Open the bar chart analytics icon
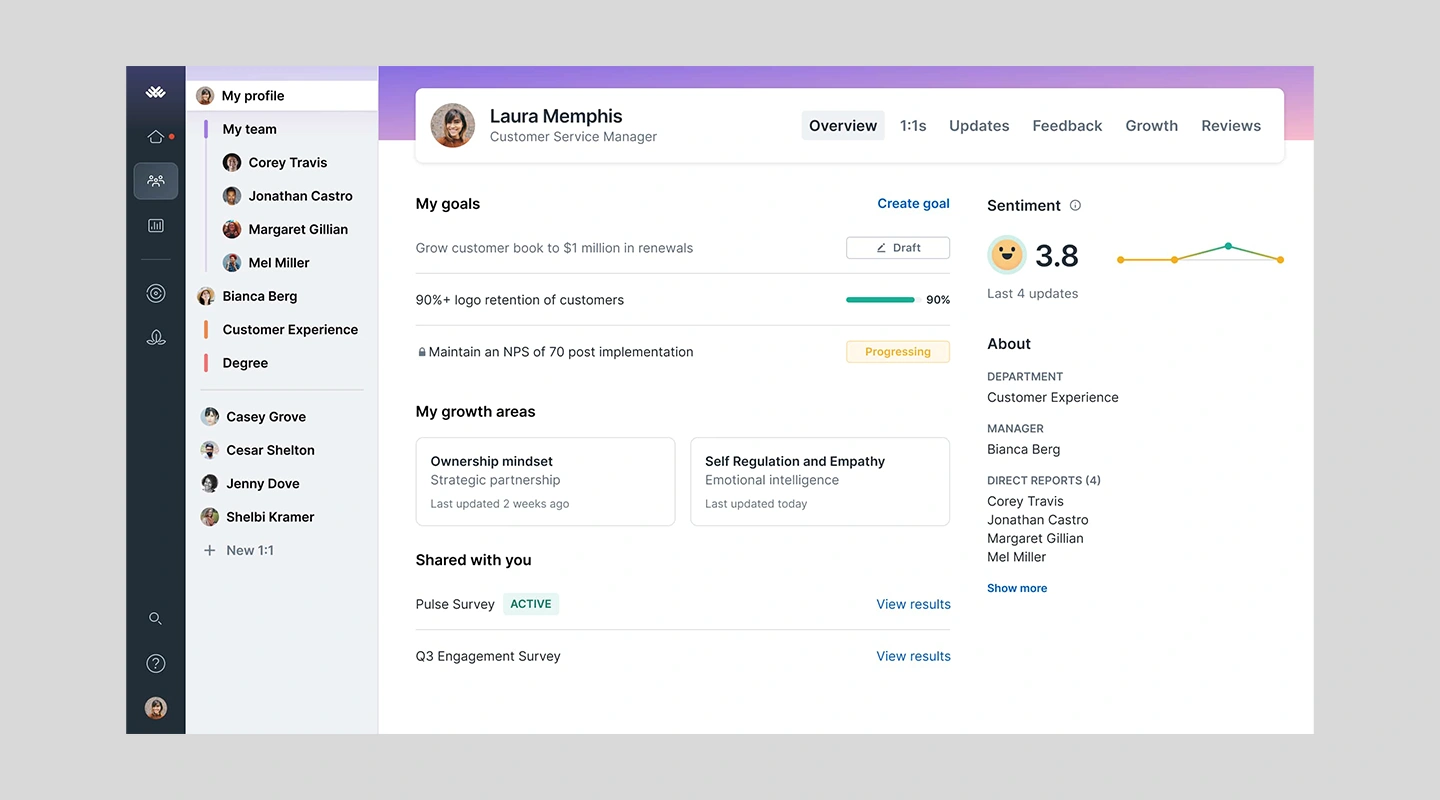1440x800 pixels. click(155, 225)
